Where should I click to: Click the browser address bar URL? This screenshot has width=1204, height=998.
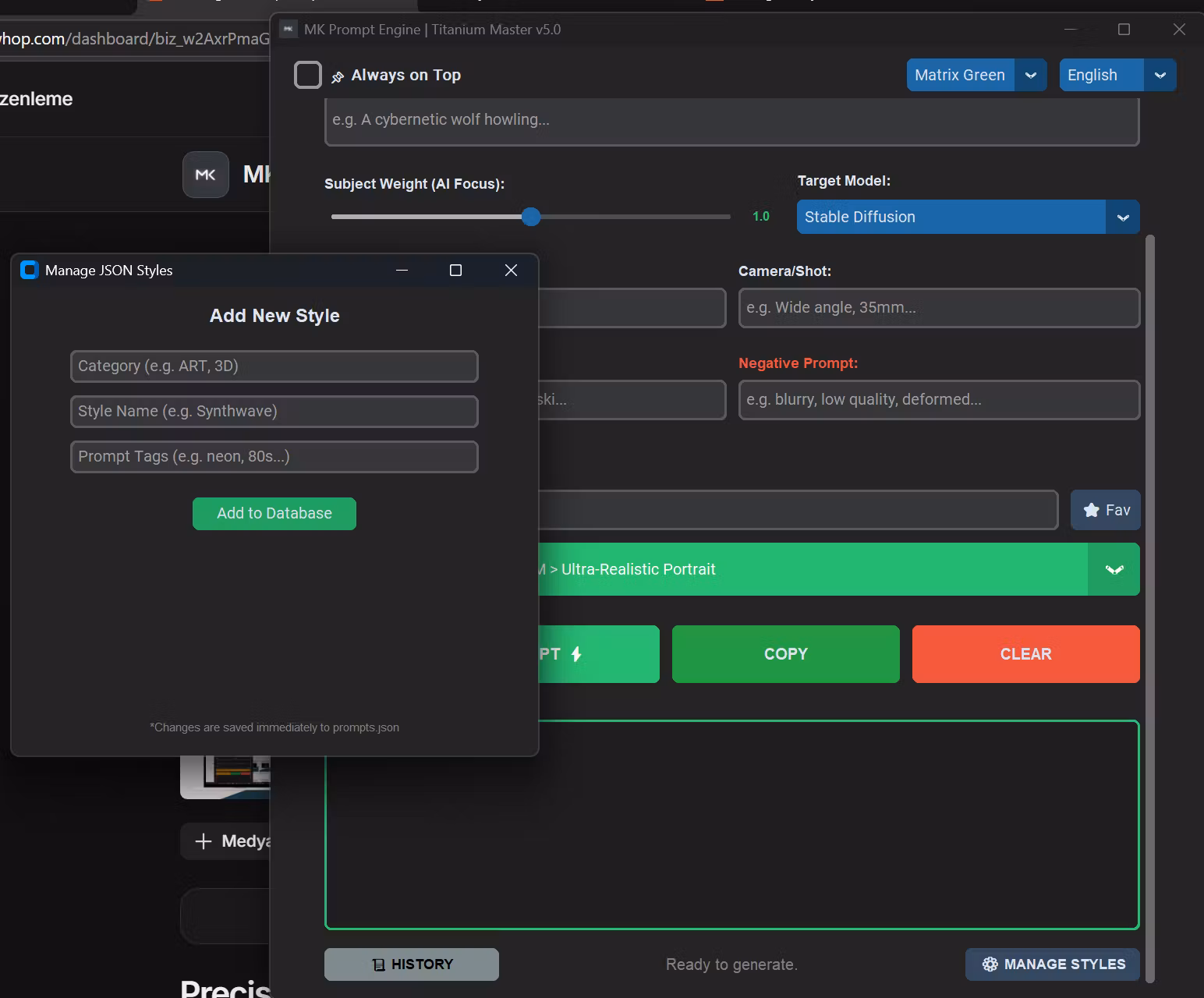134,39
